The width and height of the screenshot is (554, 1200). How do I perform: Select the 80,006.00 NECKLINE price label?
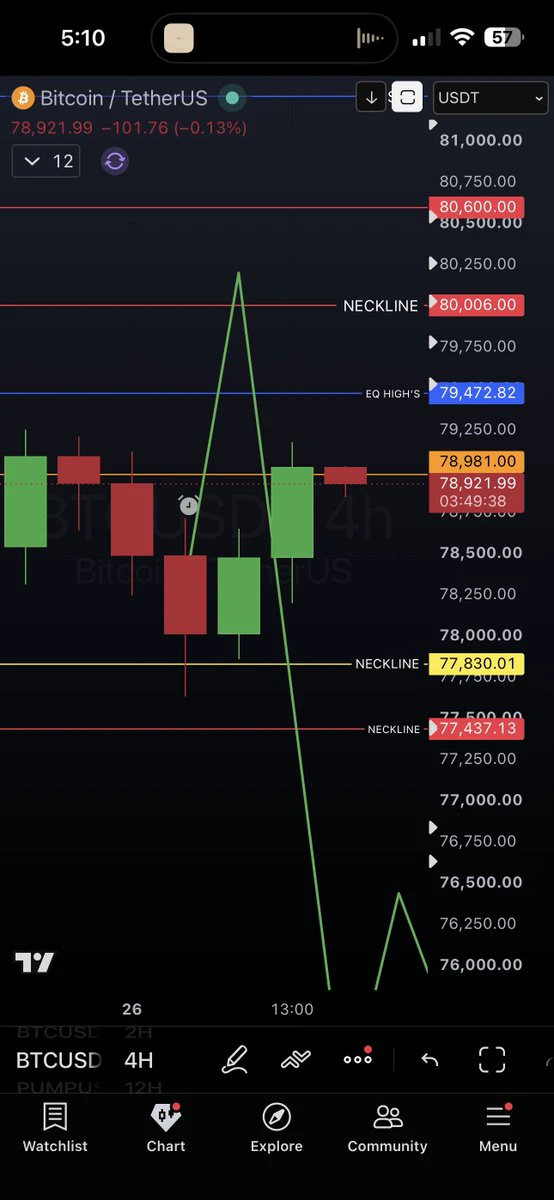coord(476,305)
